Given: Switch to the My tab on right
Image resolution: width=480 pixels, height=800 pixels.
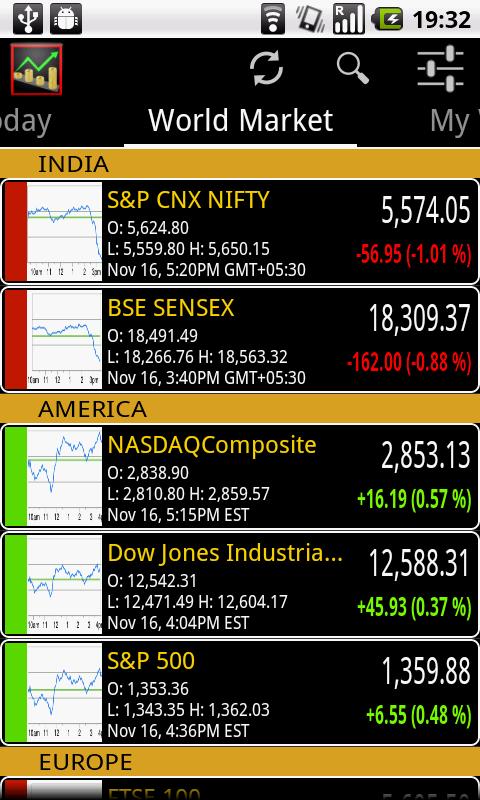Looking at the screenshot, I should click(454, 121).
